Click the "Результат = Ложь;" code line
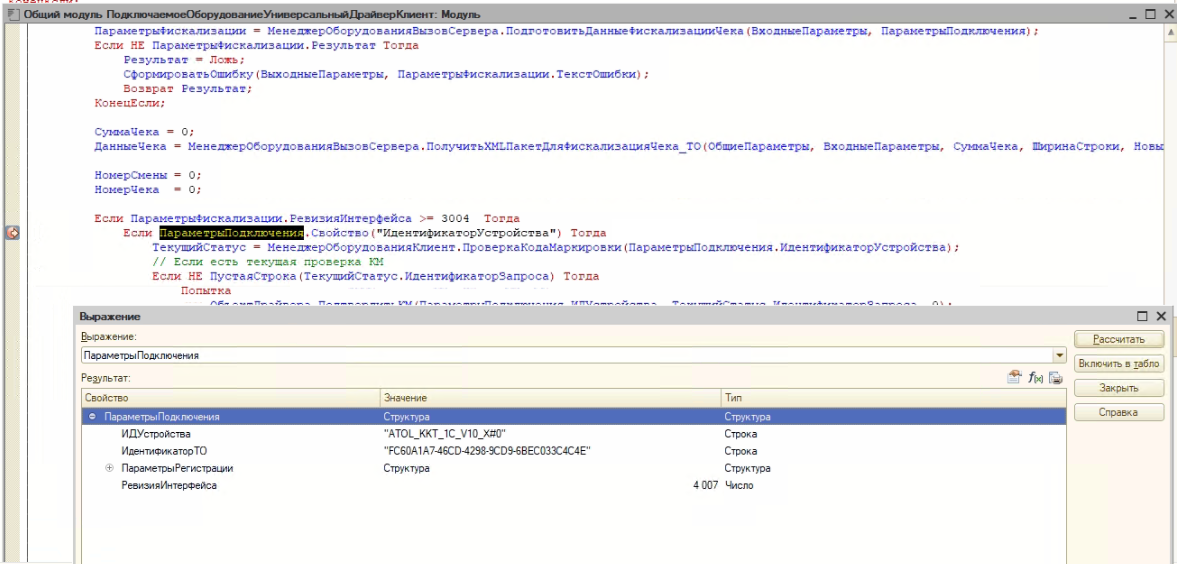Viewport: 1177px width, 564px height. 184,60
